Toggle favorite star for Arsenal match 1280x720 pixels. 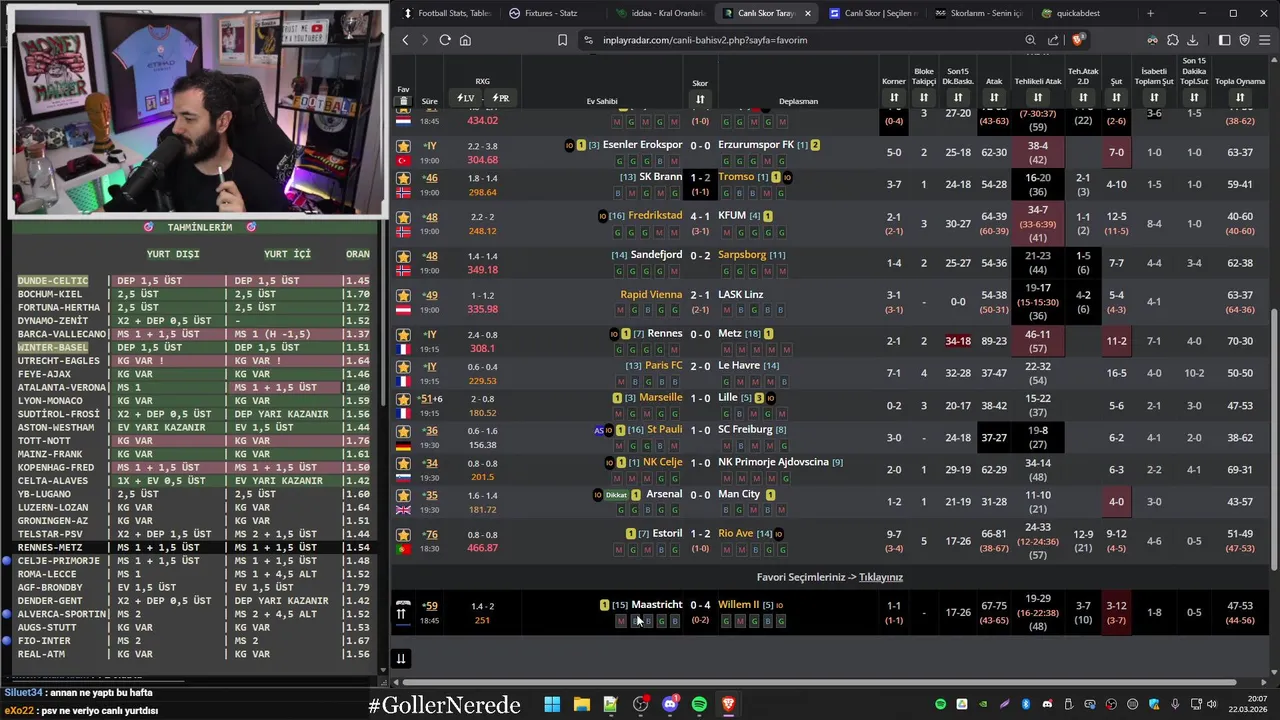[x=403, y=495]
